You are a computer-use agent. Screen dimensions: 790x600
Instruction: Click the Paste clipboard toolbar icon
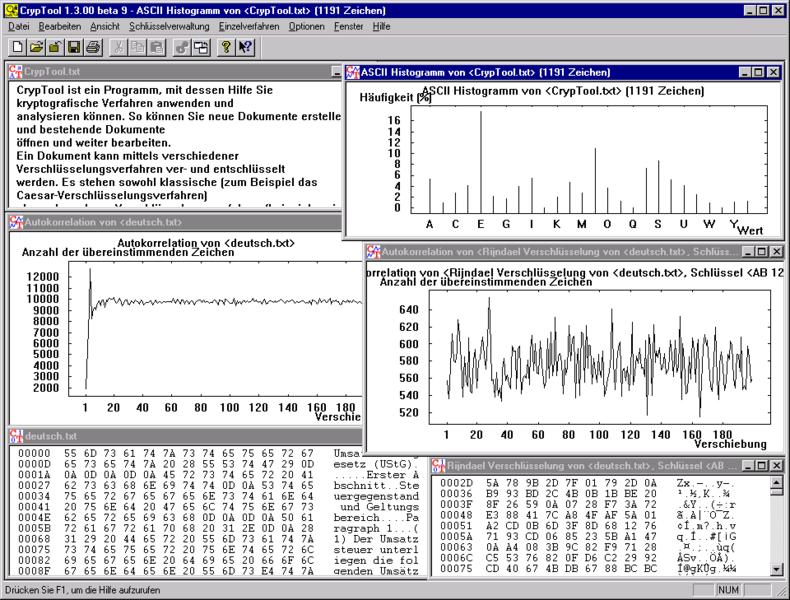(x=156, y=47)
